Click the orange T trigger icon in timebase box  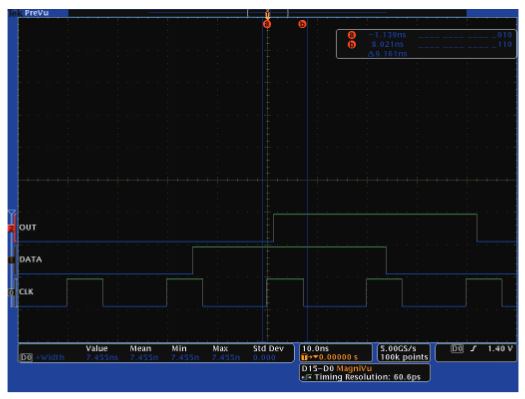point(304,357)
